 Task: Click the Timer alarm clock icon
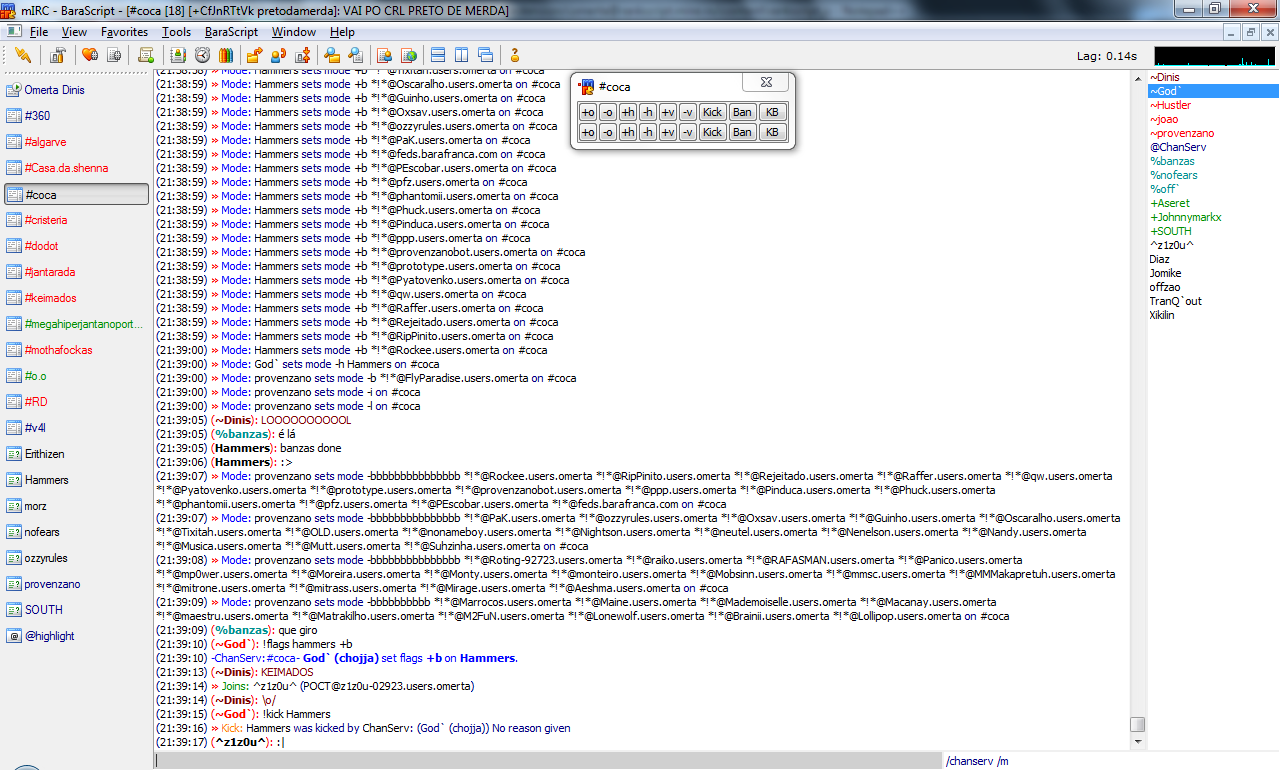point(202,55)
